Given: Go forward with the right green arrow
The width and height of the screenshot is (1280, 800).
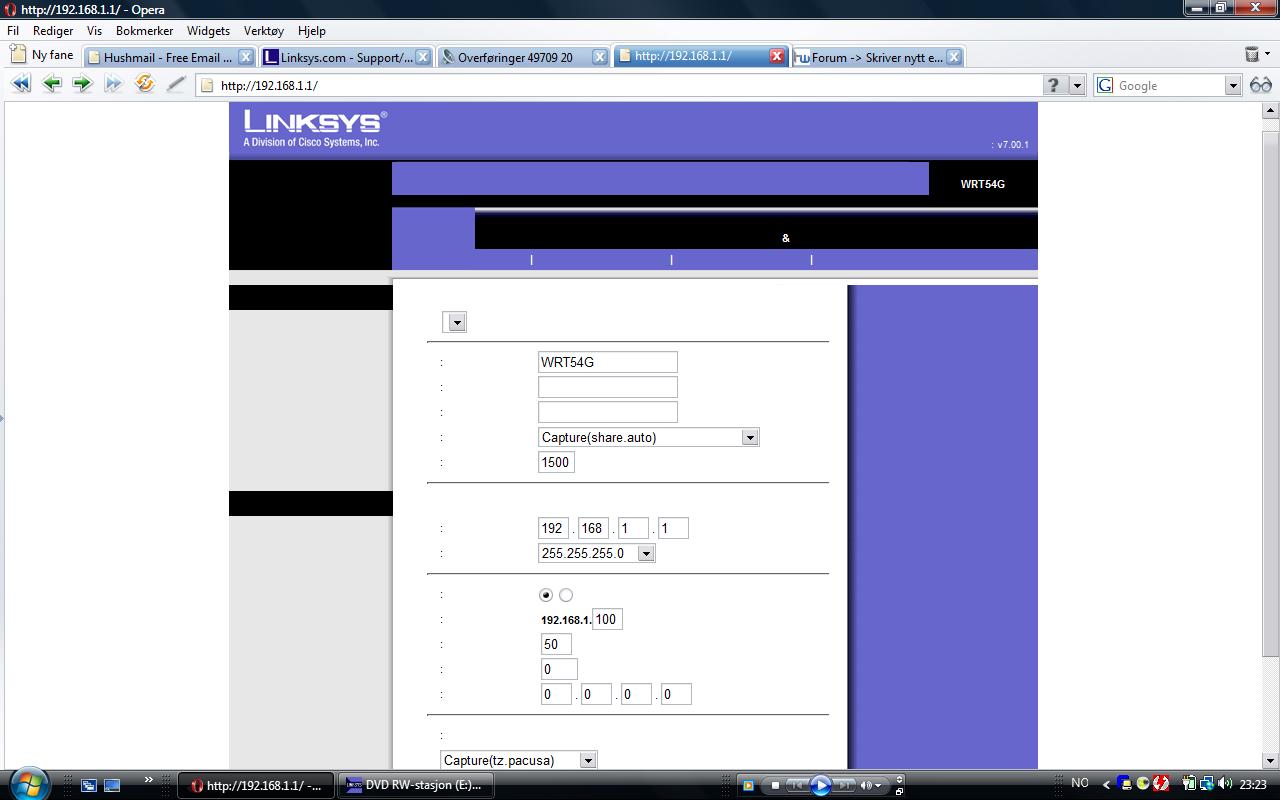Looking at the screenshot, I should pyautogui.click(x=83, y=84).
